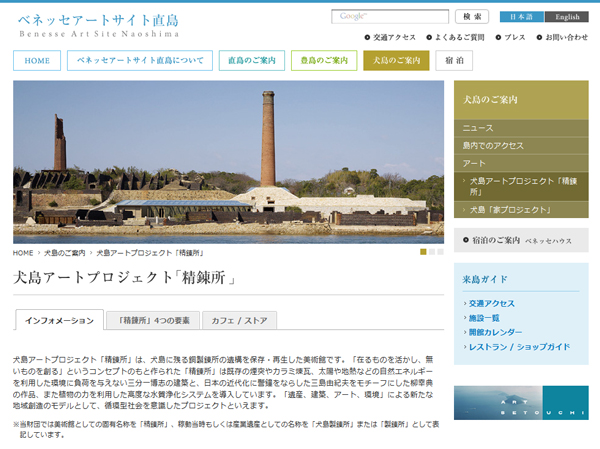Click the bullet icon beside お問い合わせ
This screenshot has width=600, height=449.
point(540,37)
